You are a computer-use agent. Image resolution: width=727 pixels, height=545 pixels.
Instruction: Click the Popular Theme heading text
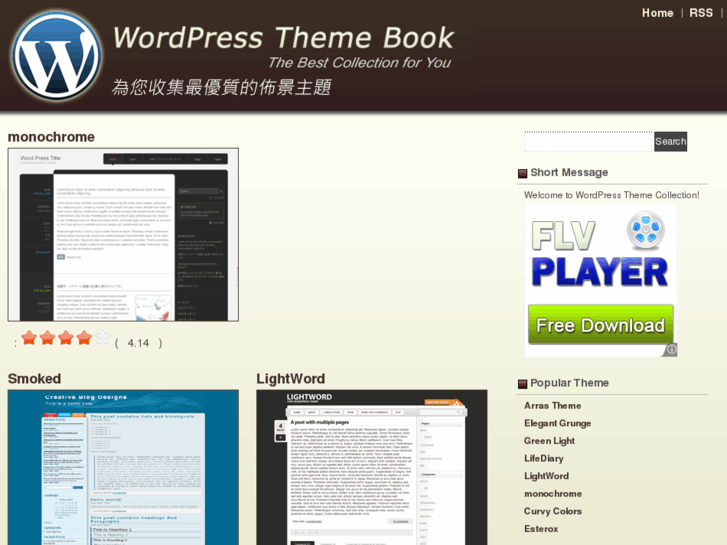569,383
